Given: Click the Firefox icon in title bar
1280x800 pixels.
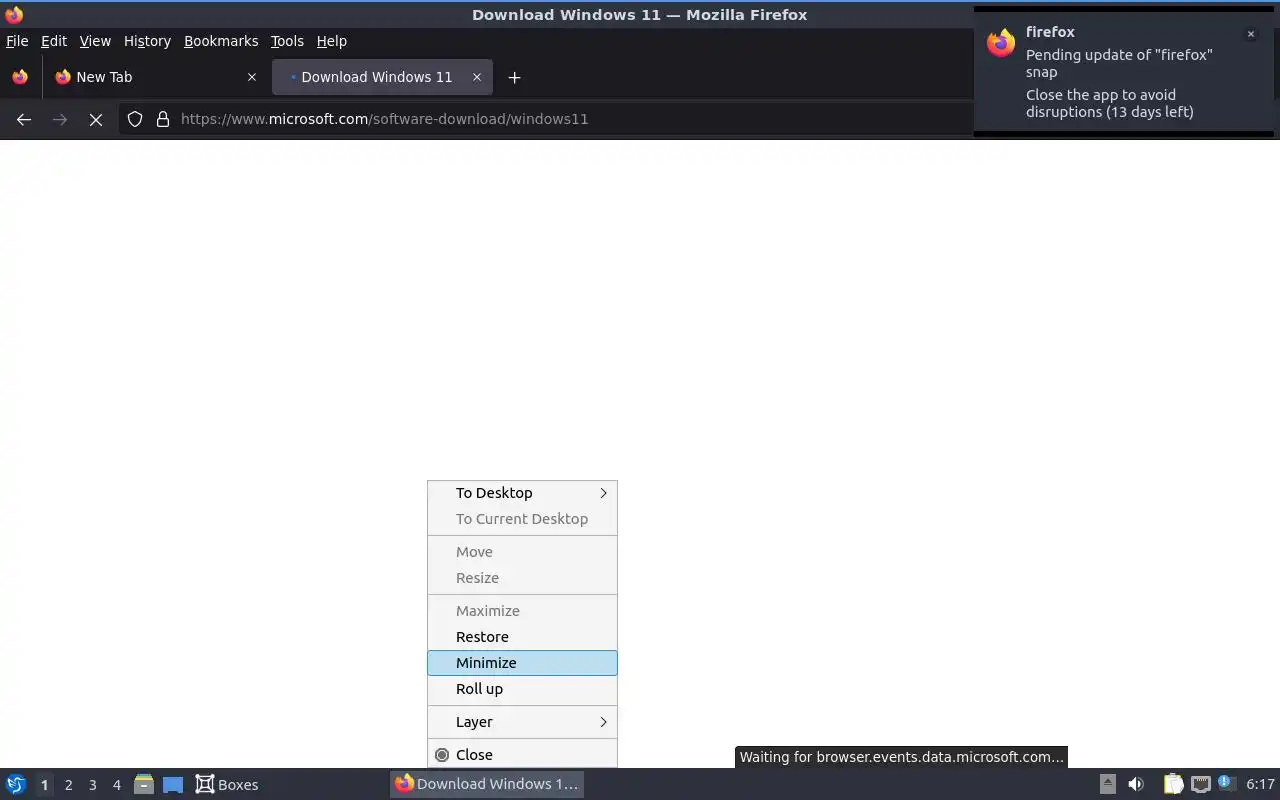Looking at the screenshot, I should pyautogui.click(x=14, y=14).
